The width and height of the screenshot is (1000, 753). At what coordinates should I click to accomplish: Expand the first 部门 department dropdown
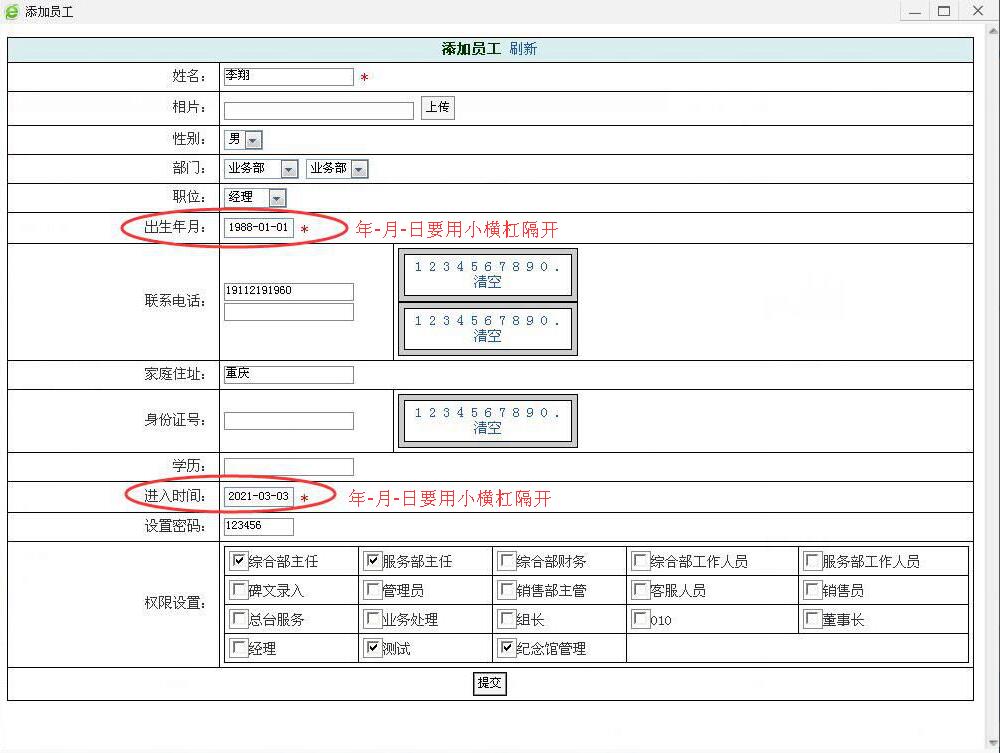pyautogui.click(x=289, y=169)
